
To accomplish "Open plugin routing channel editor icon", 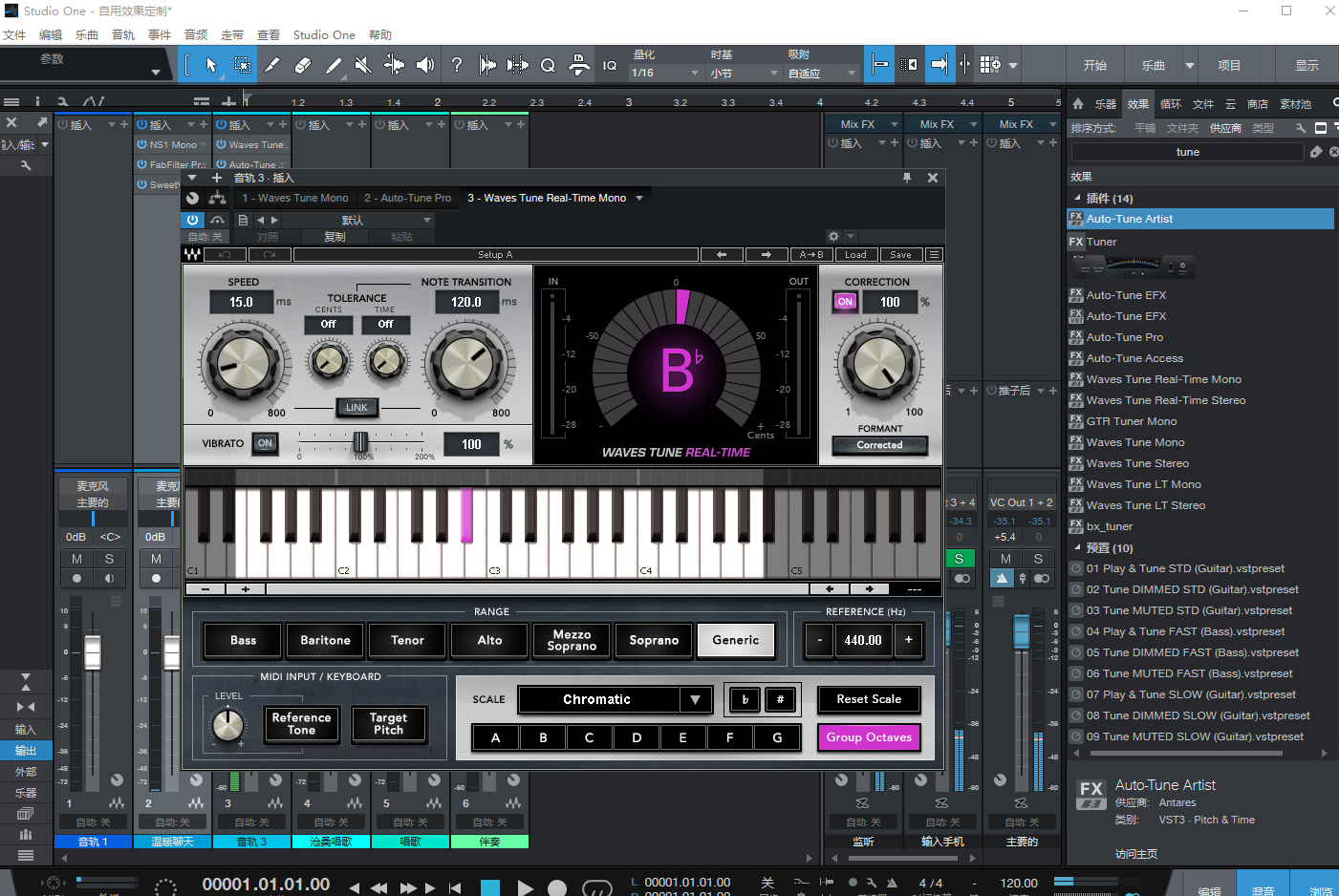I will [x=217, y=198].
